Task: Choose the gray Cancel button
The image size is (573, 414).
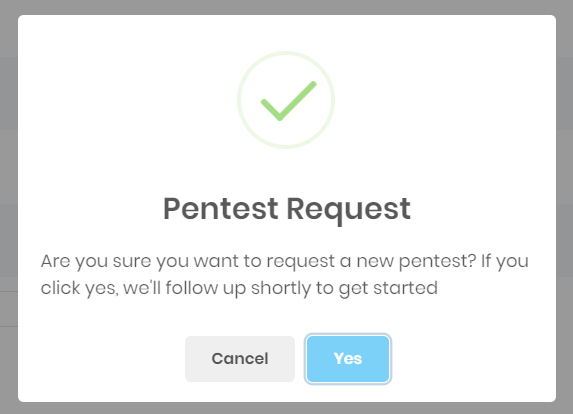Action: 240,359
